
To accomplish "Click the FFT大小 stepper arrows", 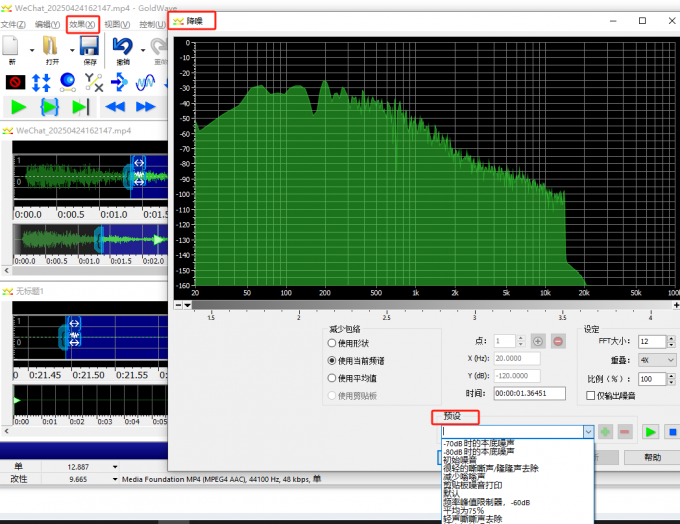I will [x=671, y=341].
